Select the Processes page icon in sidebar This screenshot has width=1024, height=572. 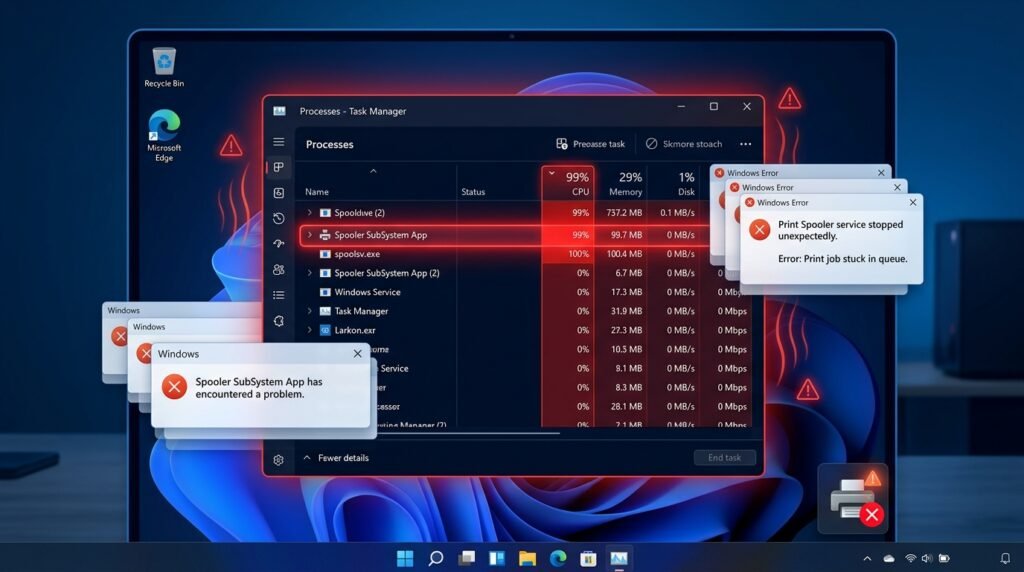pyautogui.click(x=279, y=167)
